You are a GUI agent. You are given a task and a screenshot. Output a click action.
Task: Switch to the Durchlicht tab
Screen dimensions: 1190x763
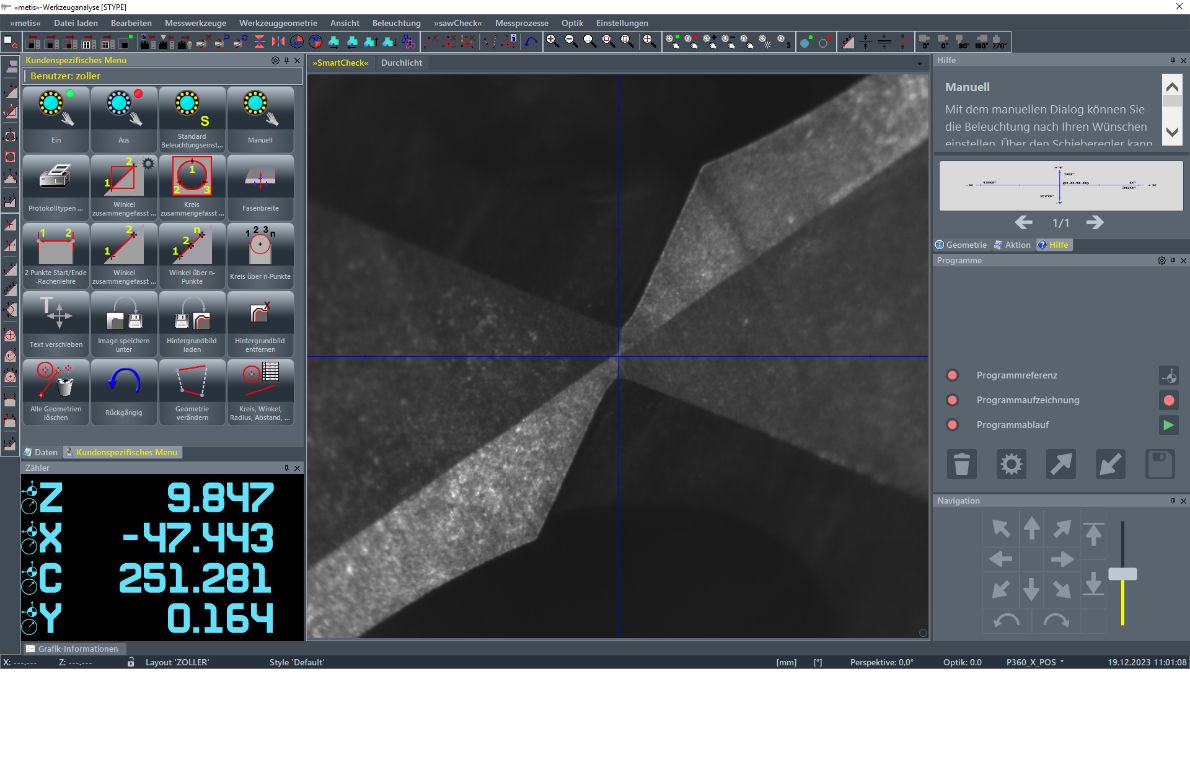pos(401,63)
